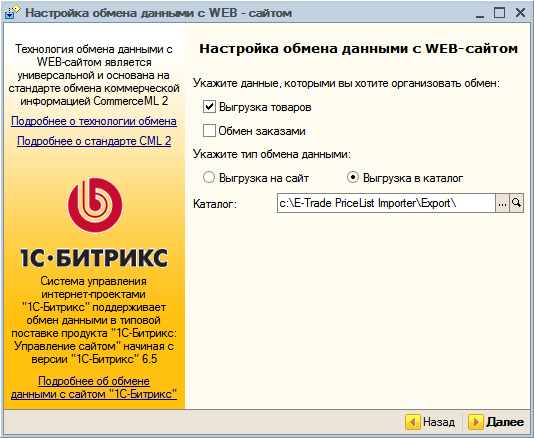This screenshot has width=534, height=438.
Task: Choose the Выгрузка в каталог radio option
Action: pyautogui.click(x=353, y=177)
